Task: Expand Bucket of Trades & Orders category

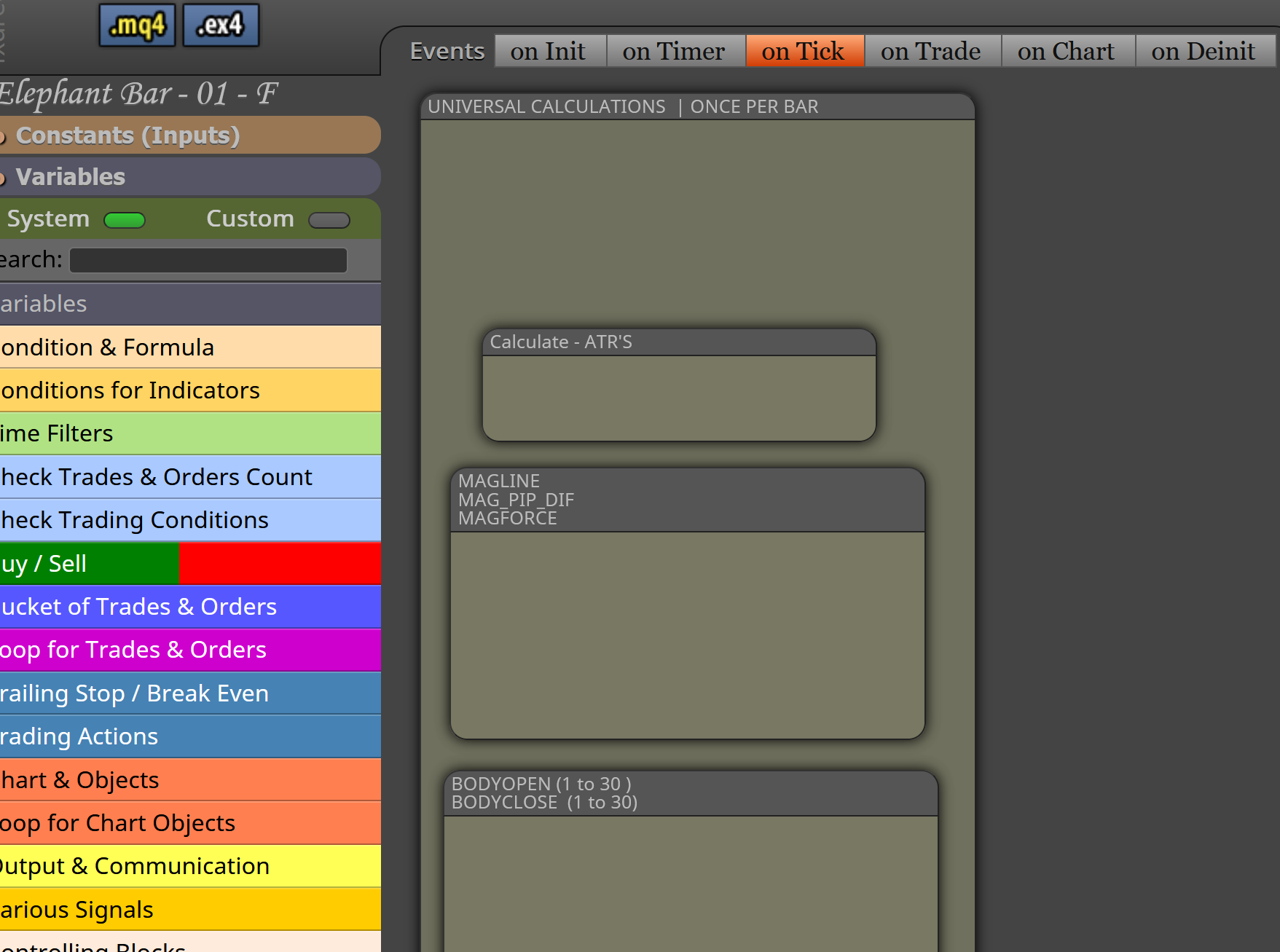Action: (190, 607)
